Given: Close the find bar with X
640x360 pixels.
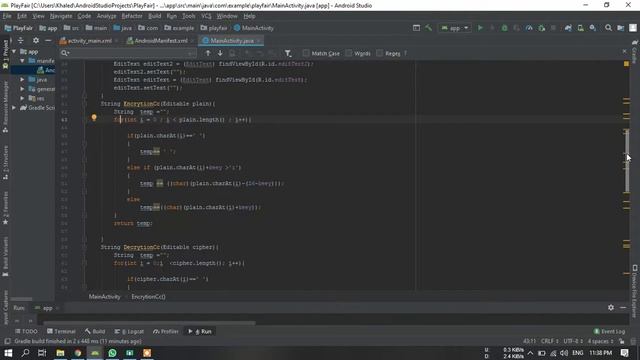Looking at the screenshot, I should 624,51.
